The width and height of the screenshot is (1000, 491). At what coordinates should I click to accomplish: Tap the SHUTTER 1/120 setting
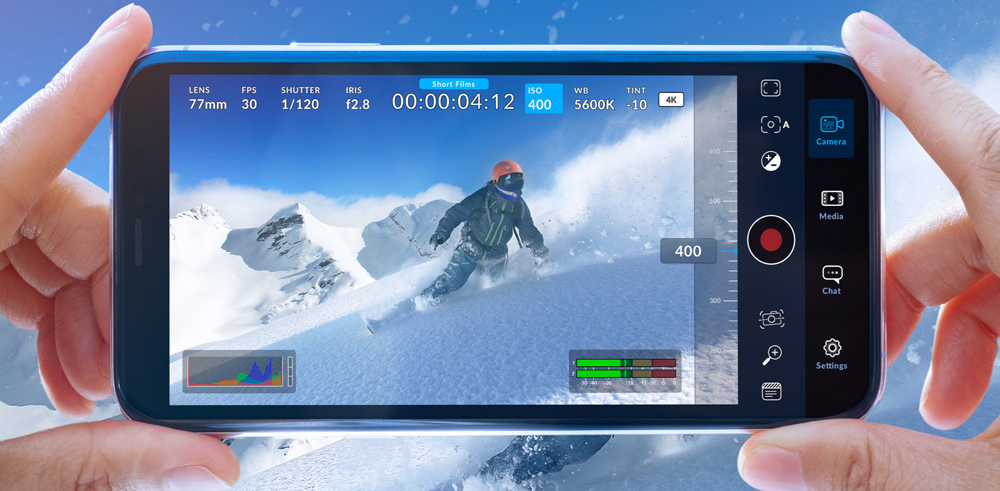click(x=300, y=98)
